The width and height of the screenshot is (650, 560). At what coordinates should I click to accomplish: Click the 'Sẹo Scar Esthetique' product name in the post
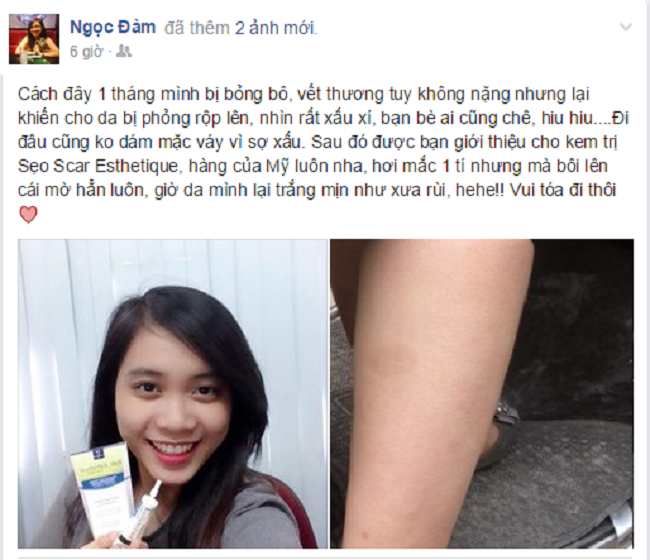(98, 166)
